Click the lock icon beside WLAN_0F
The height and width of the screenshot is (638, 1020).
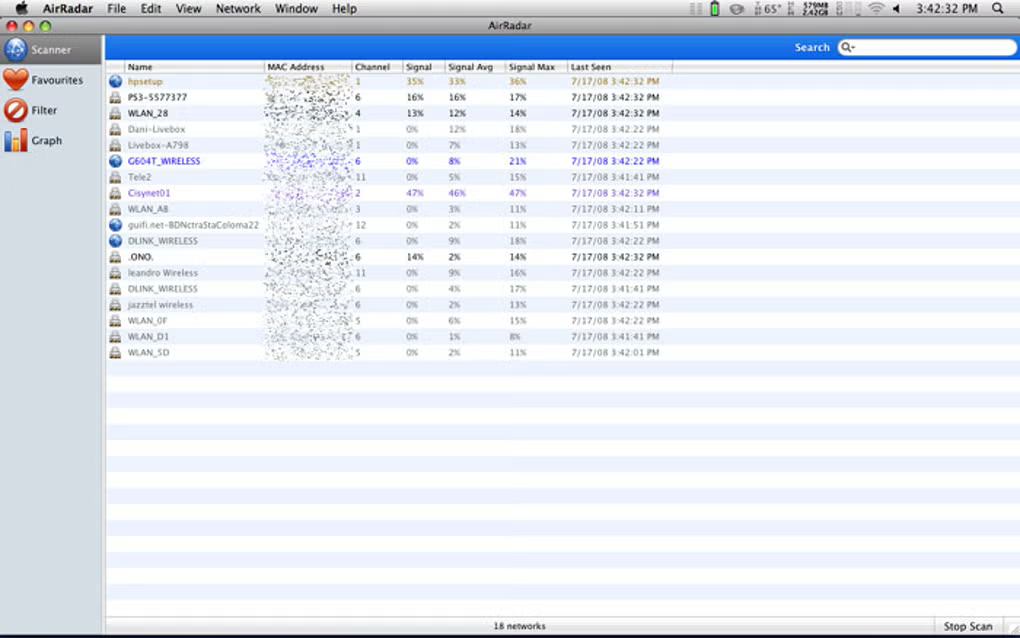tap(115, 321)
